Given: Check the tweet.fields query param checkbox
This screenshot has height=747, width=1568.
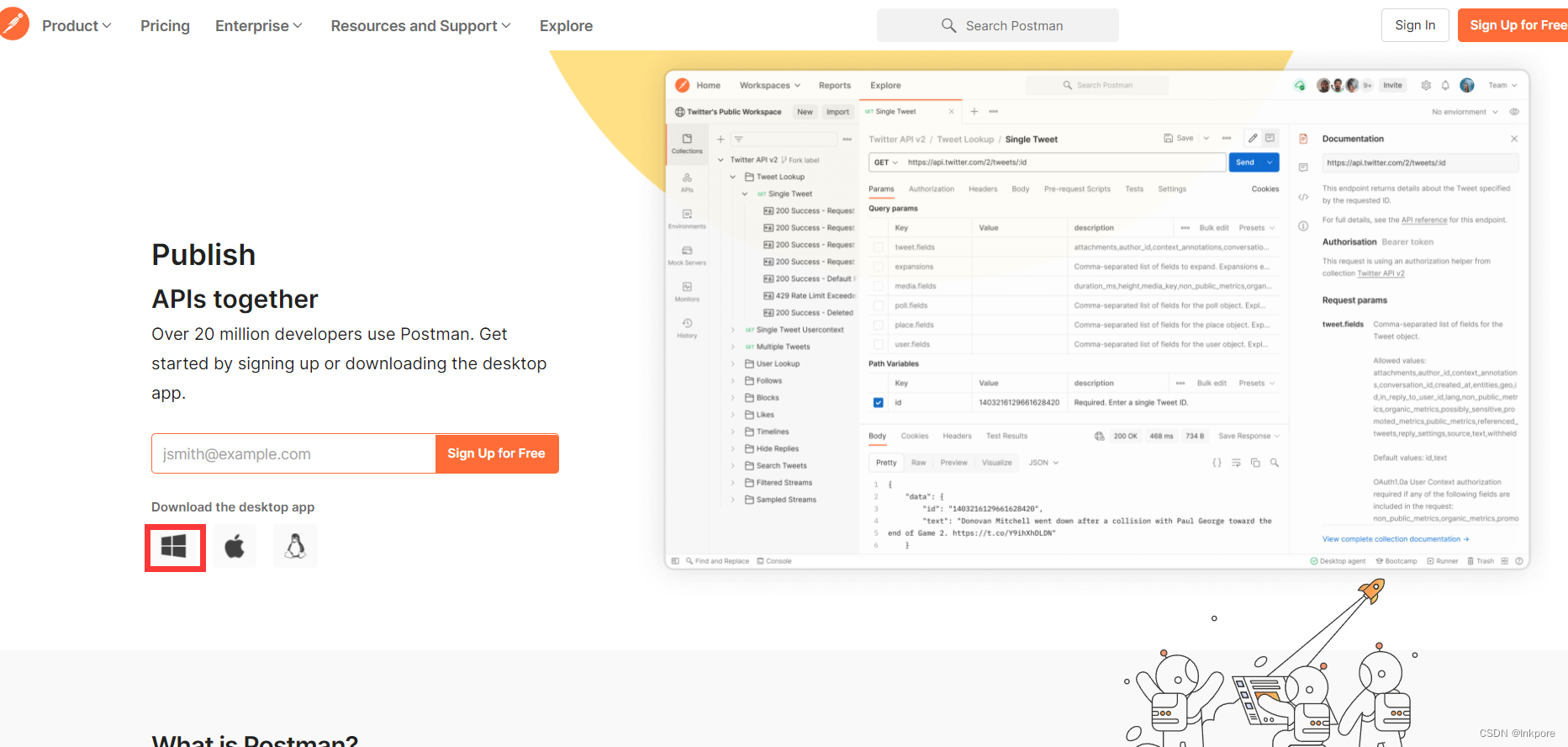Looking at the screenshot, I should click(879, 247).
